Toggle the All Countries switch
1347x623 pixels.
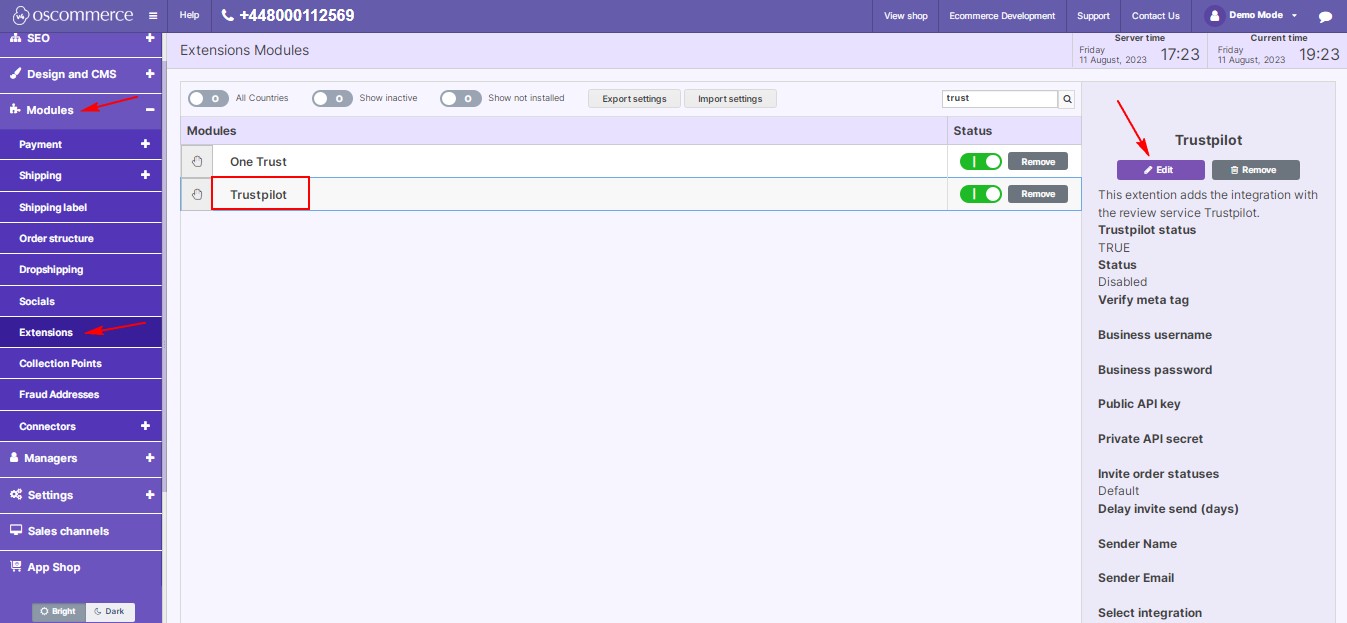[x=208, y=98]
